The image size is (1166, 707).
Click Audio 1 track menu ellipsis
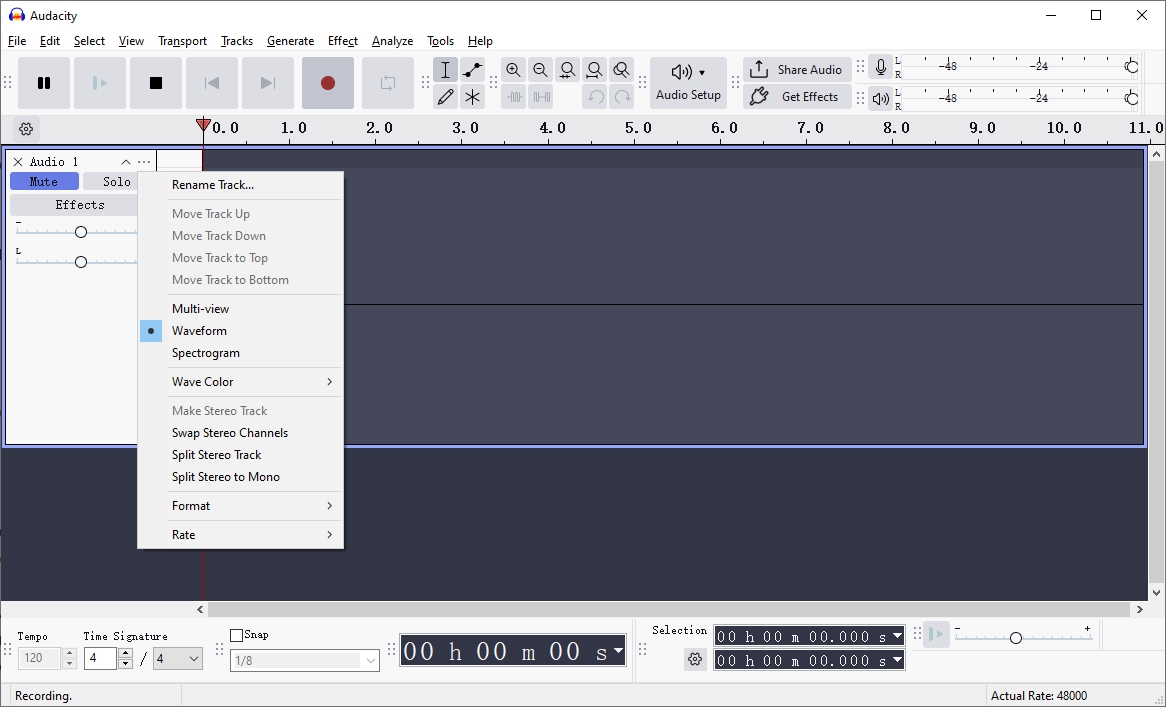coord(144,161)
